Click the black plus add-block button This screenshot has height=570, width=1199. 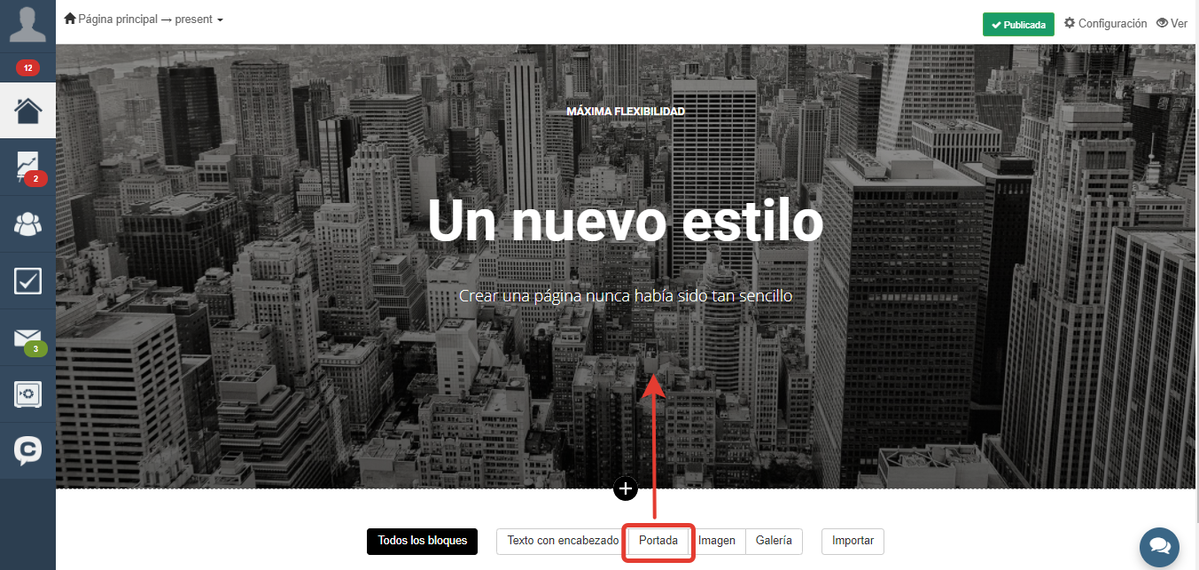[x=625, y=488]
